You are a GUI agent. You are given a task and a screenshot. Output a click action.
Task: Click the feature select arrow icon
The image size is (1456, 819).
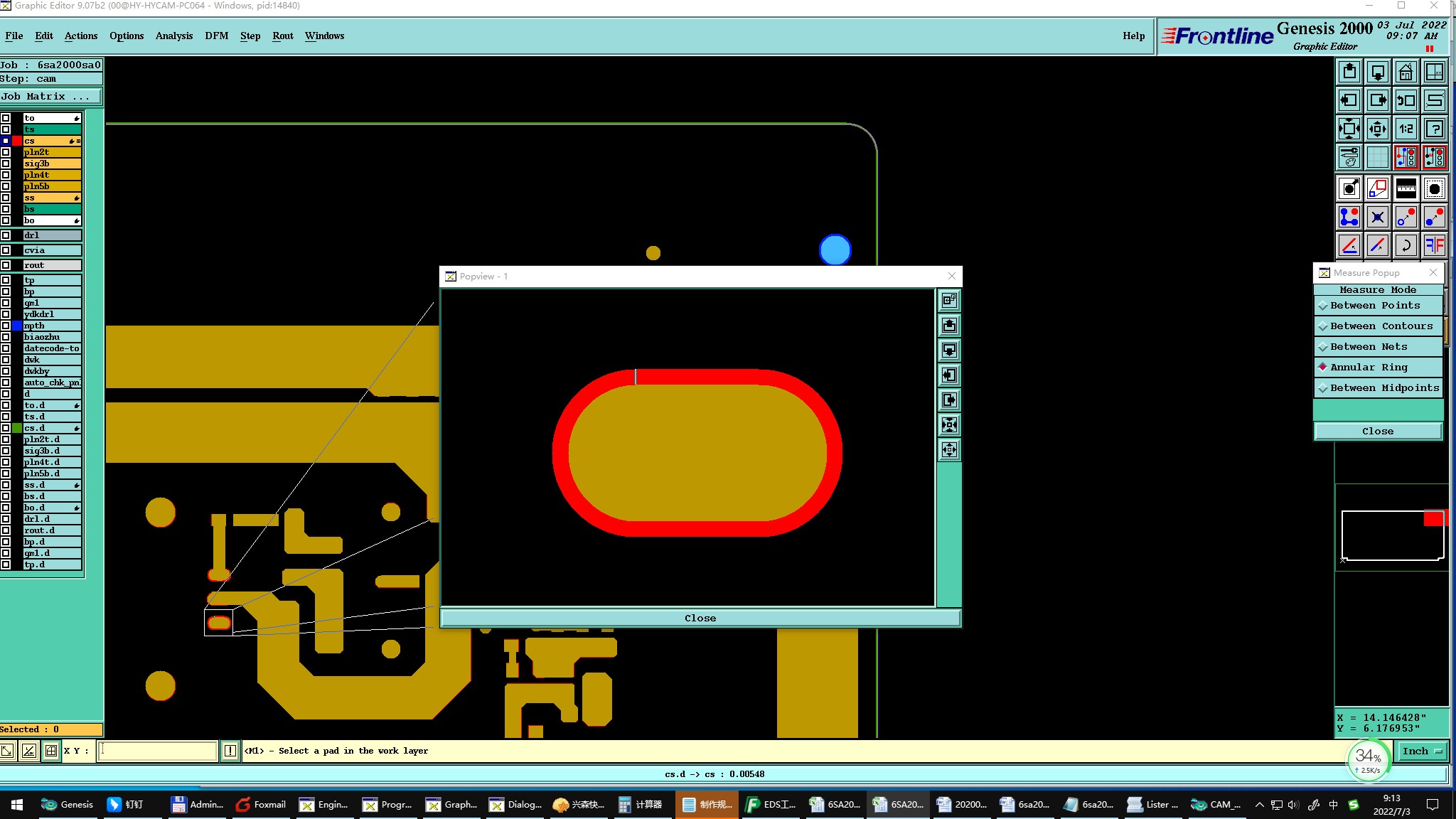click(1349, 188)
